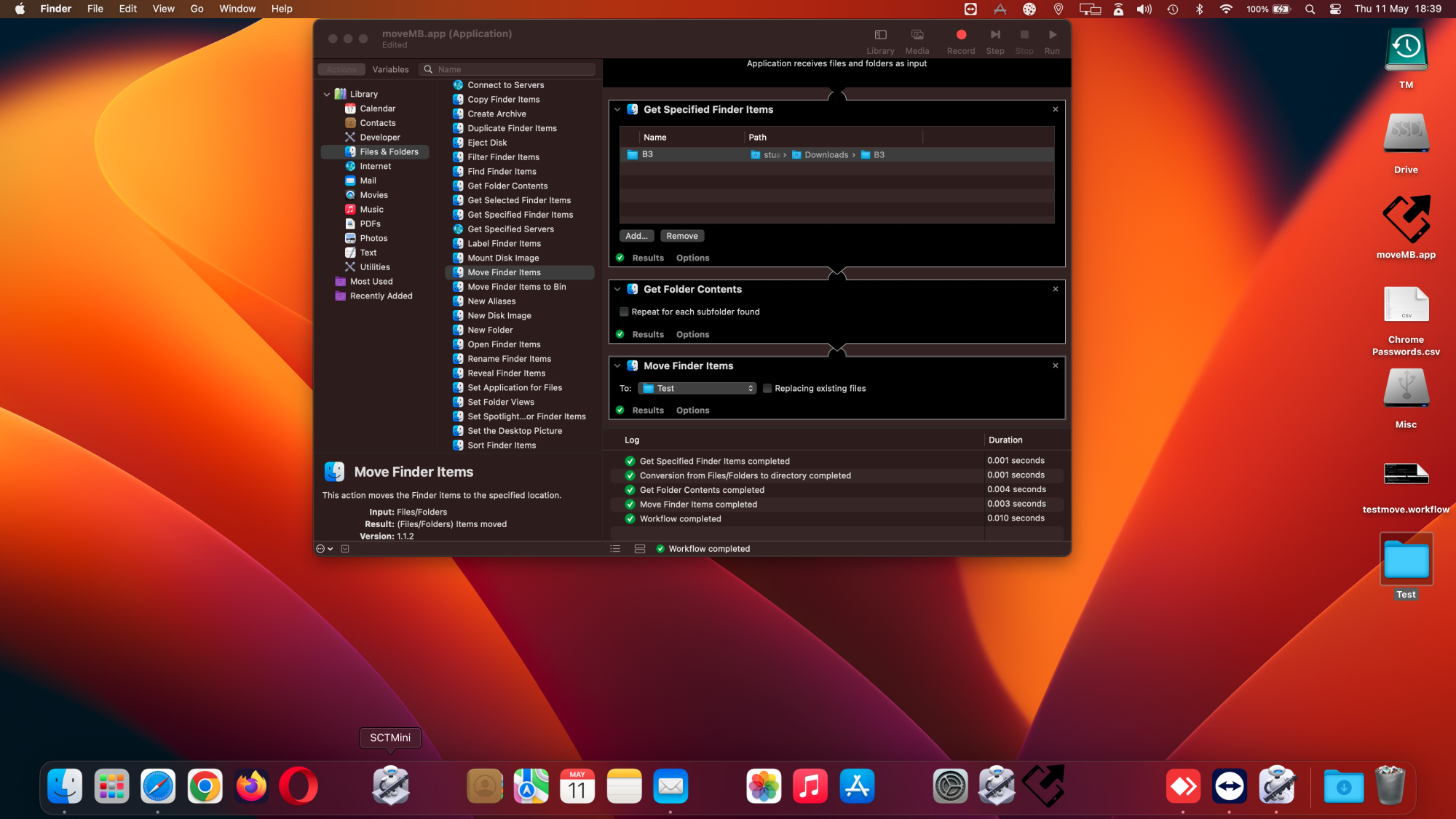Image resolution: width=1456 pixels, height=819 pixels.
Task: Select Files & Folders category
Action: [375, 152]
